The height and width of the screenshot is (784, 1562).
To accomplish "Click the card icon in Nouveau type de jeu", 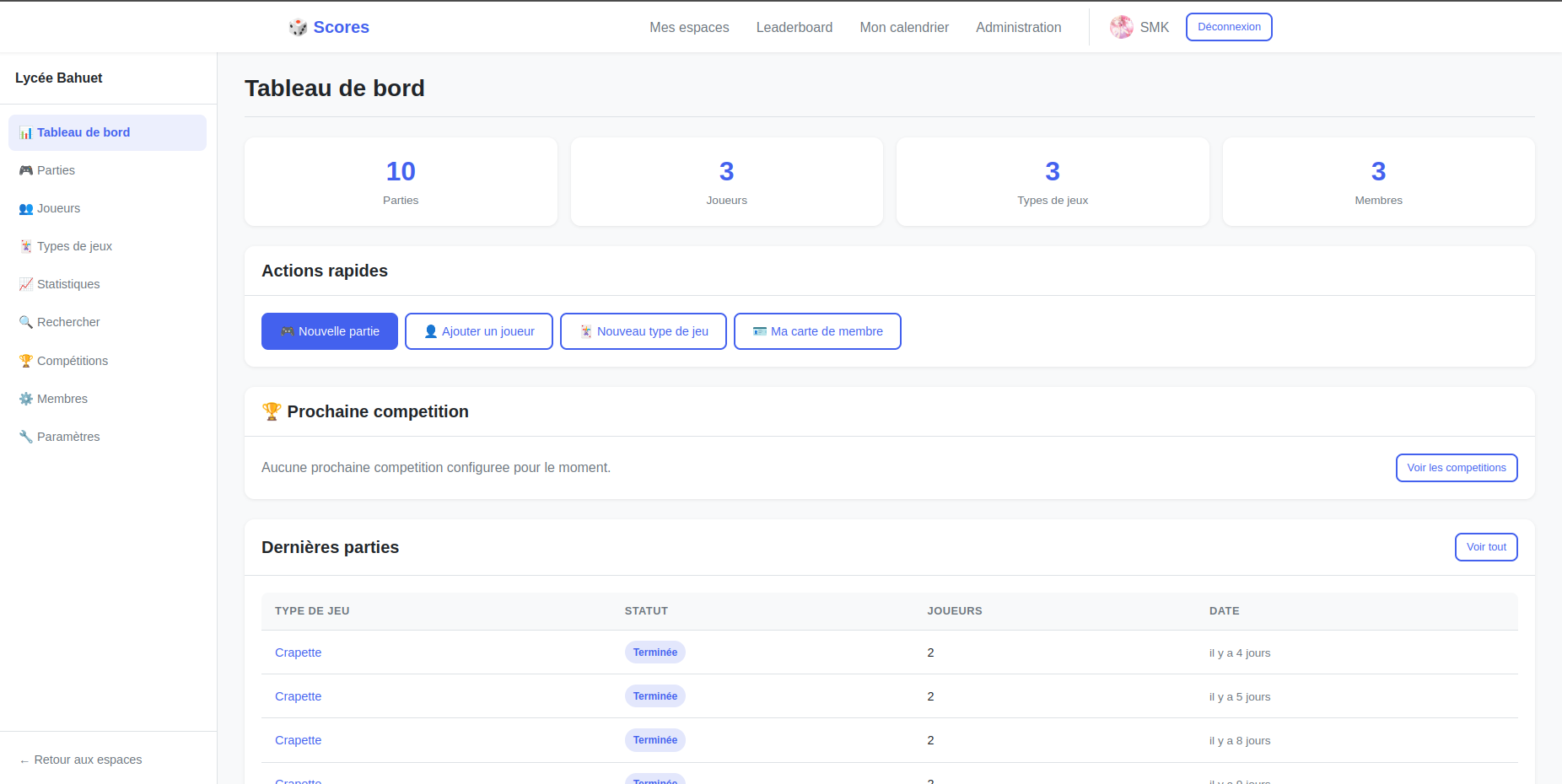I will 586,331.
